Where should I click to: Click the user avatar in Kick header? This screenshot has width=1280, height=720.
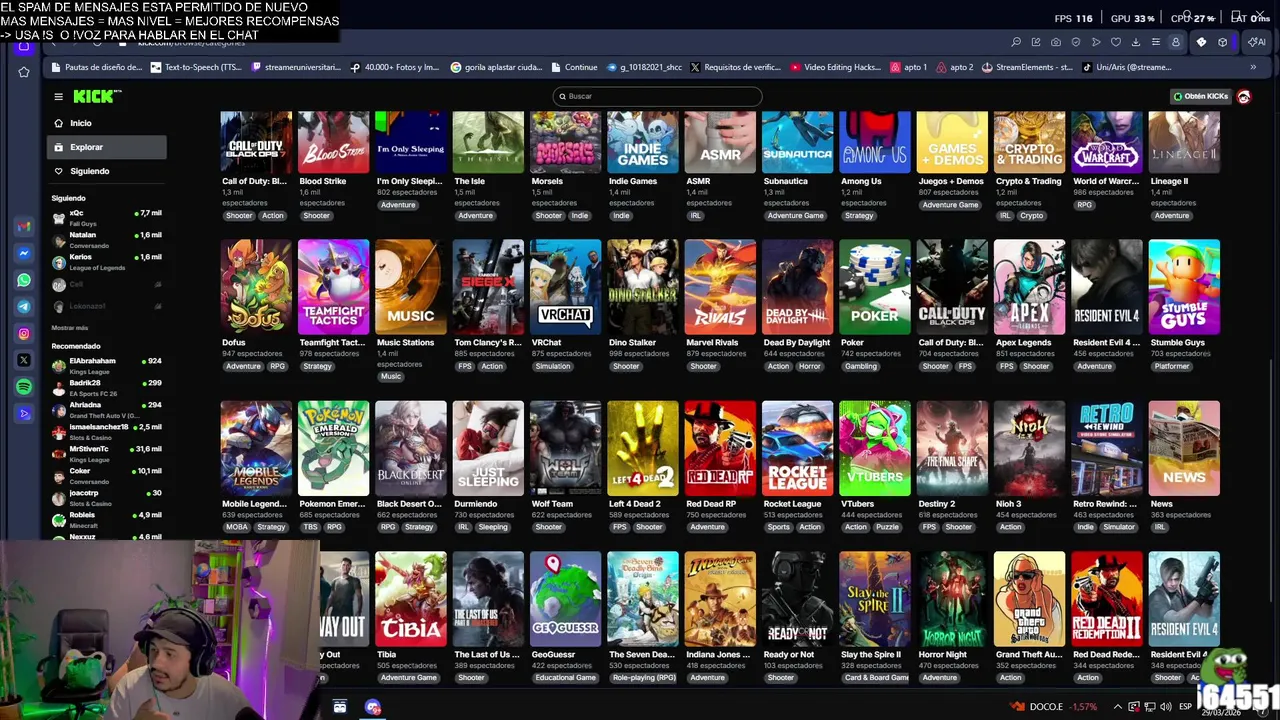(1244, 96)
